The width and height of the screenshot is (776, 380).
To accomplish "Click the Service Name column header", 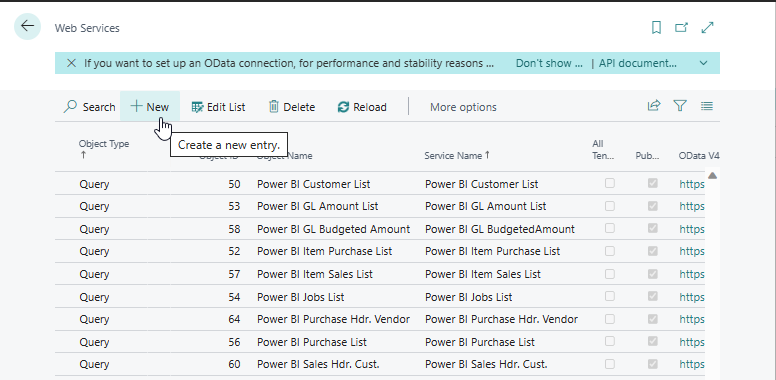I will (457, 155).
